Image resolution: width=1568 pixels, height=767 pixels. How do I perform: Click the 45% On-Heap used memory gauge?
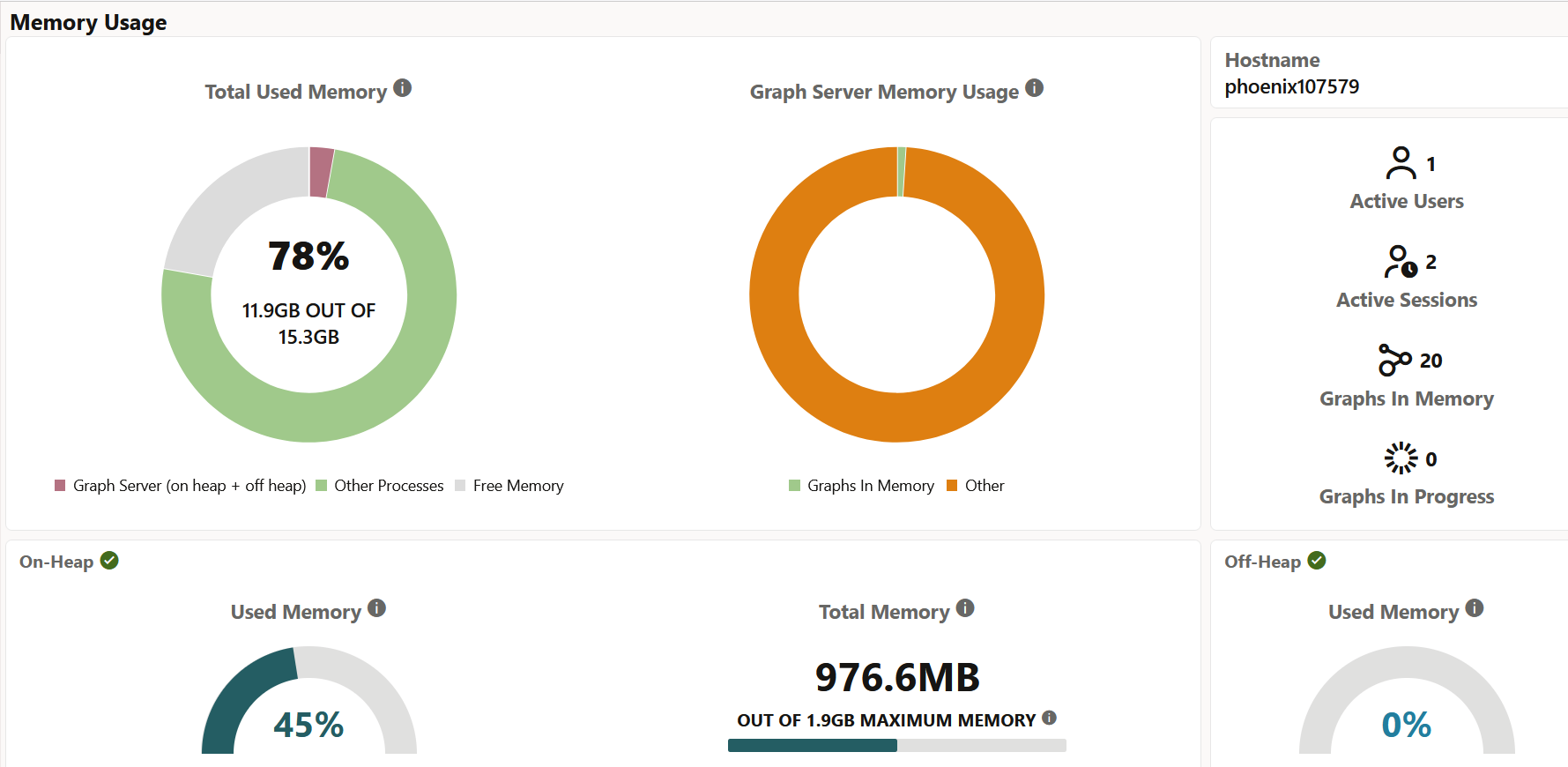pos(309,700)
